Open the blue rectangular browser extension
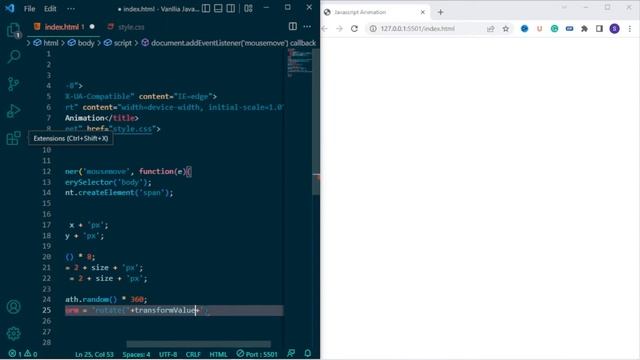The height and width of the screenshot is (360, 640). click(569, 29)
